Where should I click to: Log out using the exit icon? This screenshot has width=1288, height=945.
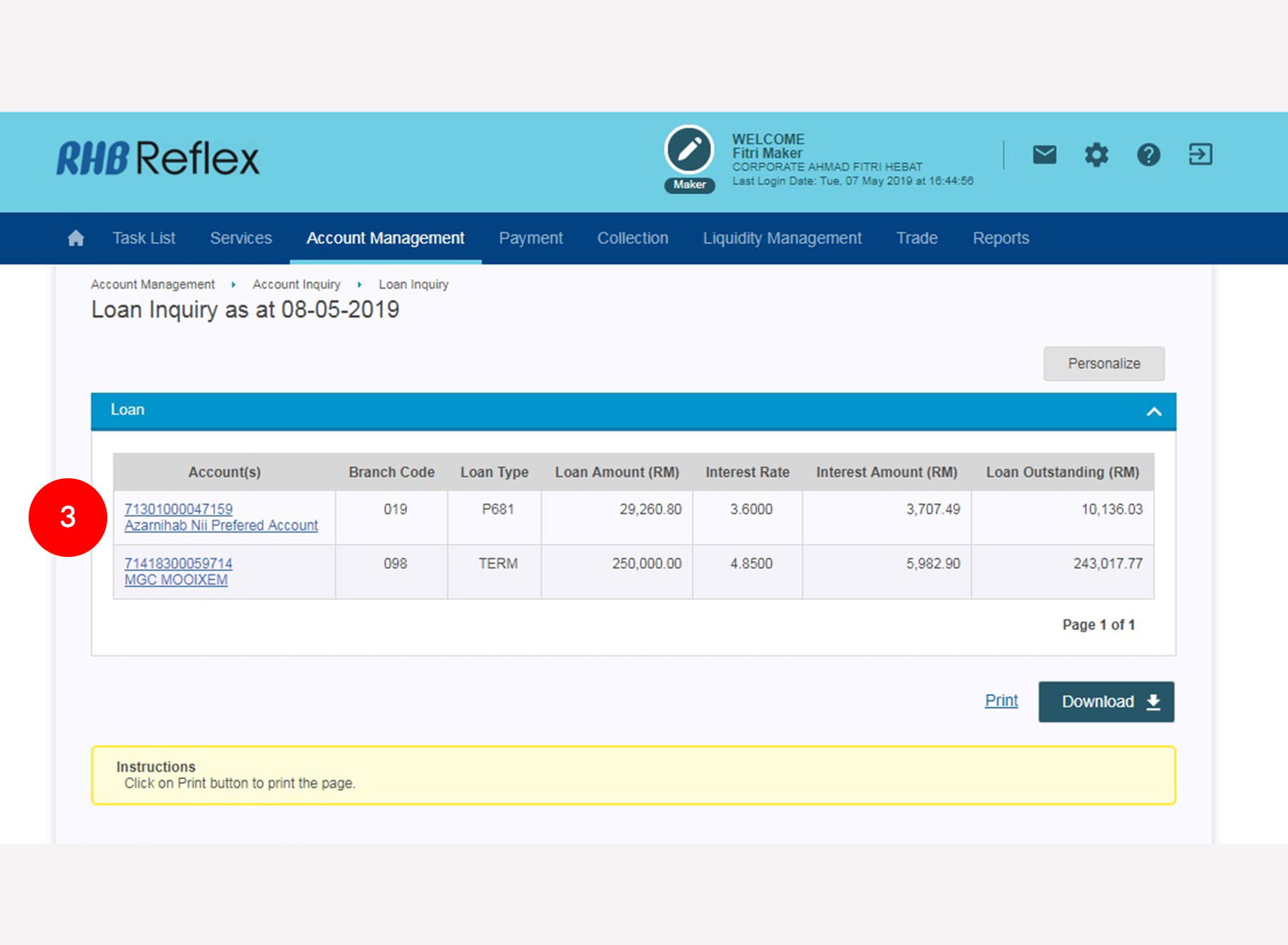[1200, 155]
